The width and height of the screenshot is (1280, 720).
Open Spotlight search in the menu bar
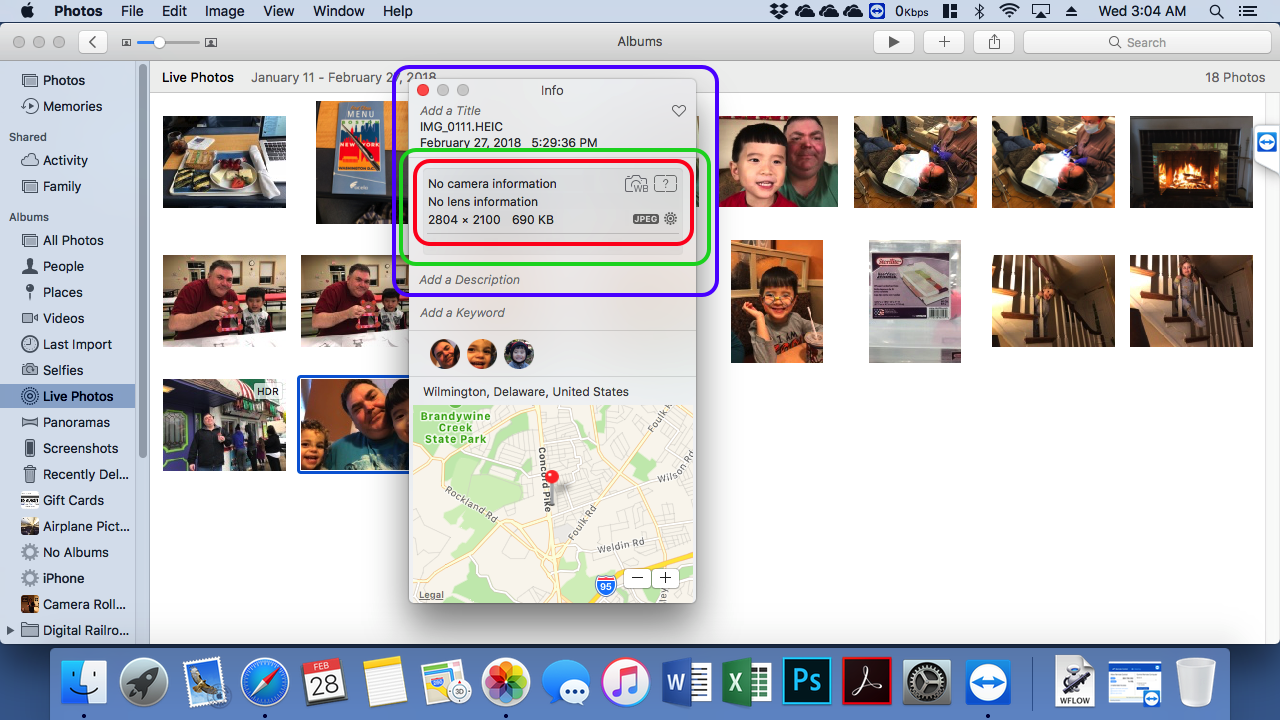(x=1216, y=11)
